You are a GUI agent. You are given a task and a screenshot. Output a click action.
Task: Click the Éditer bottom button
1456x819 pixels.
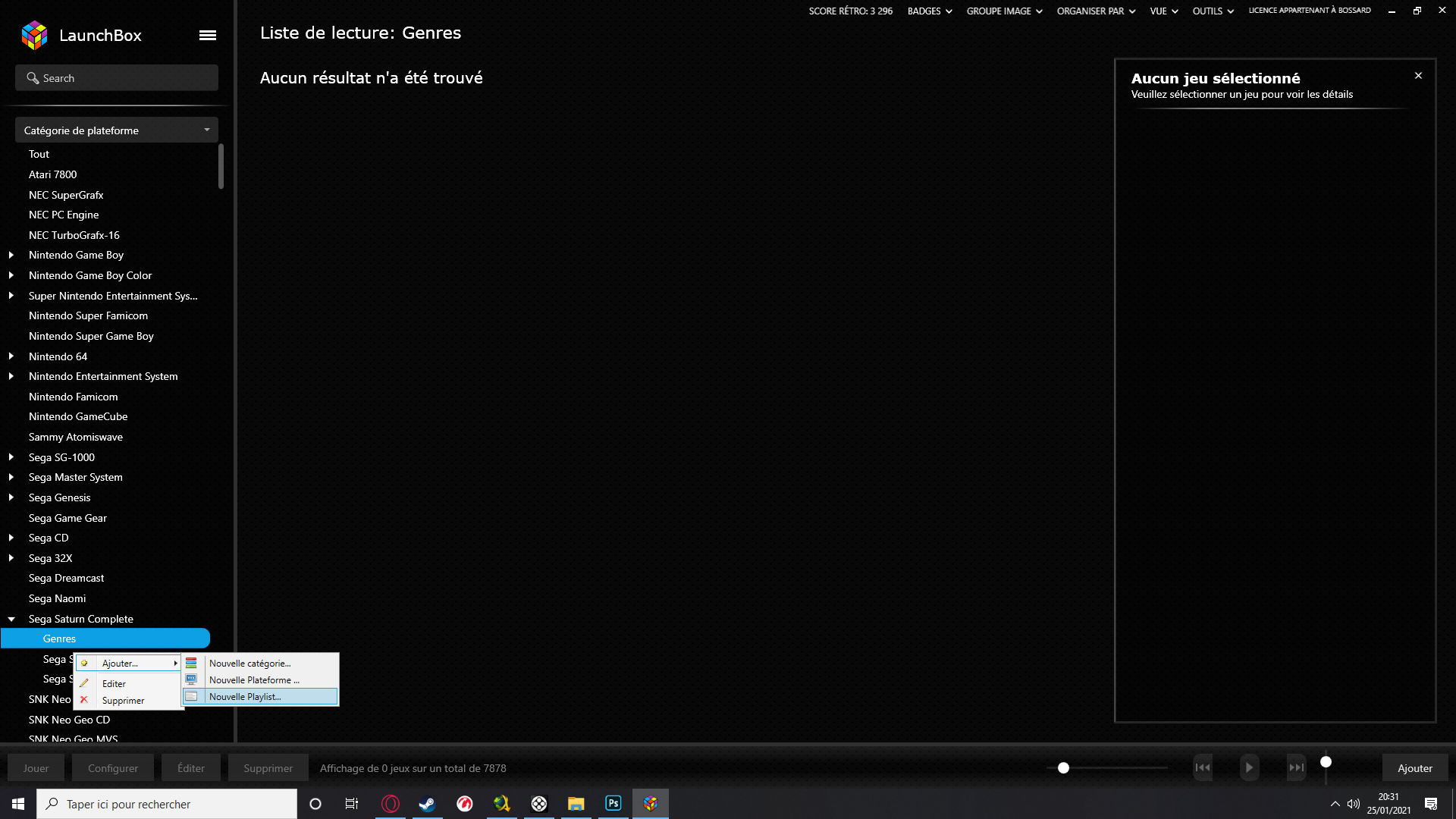[191, 768]
